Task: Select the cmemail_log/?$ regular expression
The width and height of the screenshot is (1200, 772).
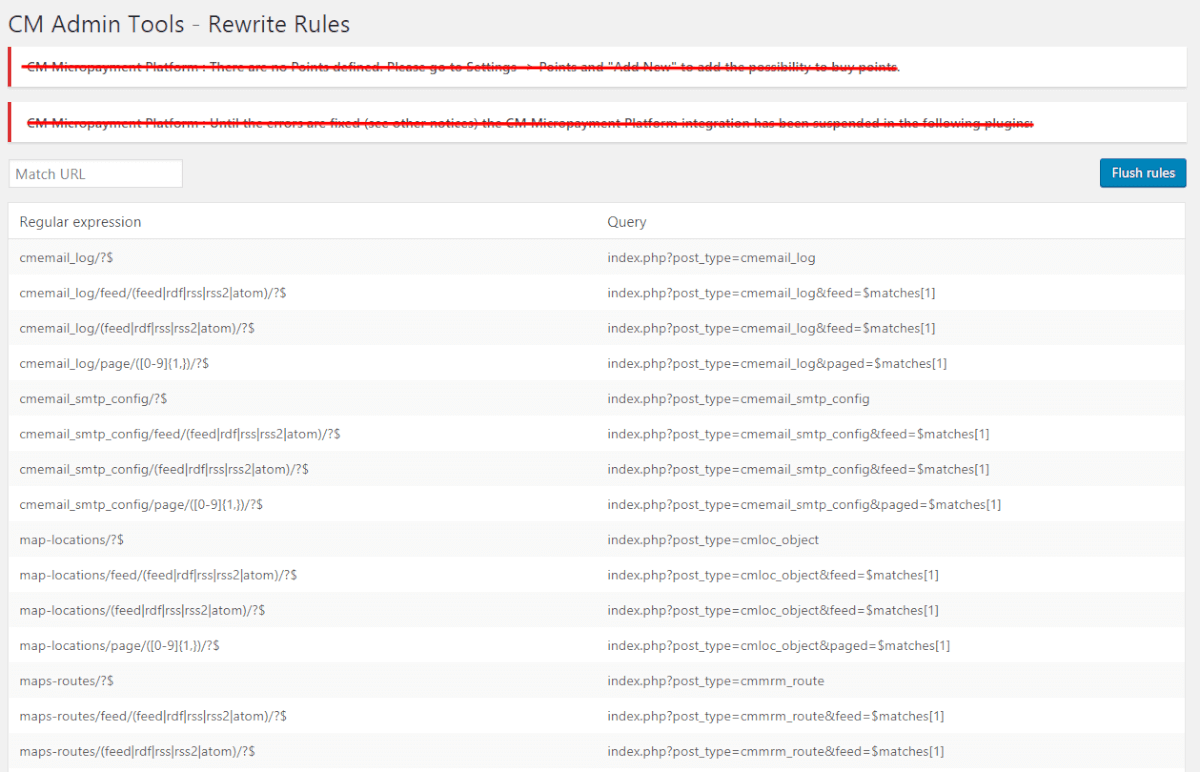Action: click(66, 258)
